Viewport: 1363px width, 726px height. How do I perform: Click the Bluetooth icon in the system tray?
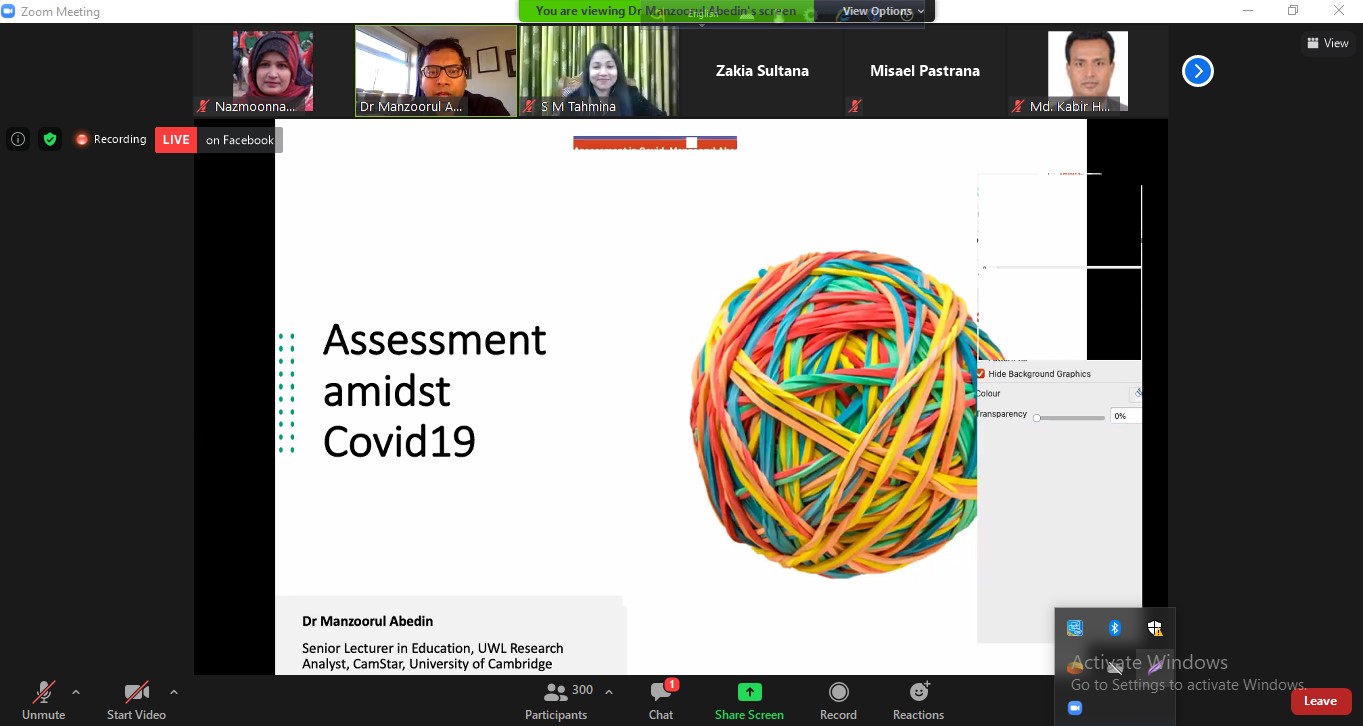tap(1115, 628)
